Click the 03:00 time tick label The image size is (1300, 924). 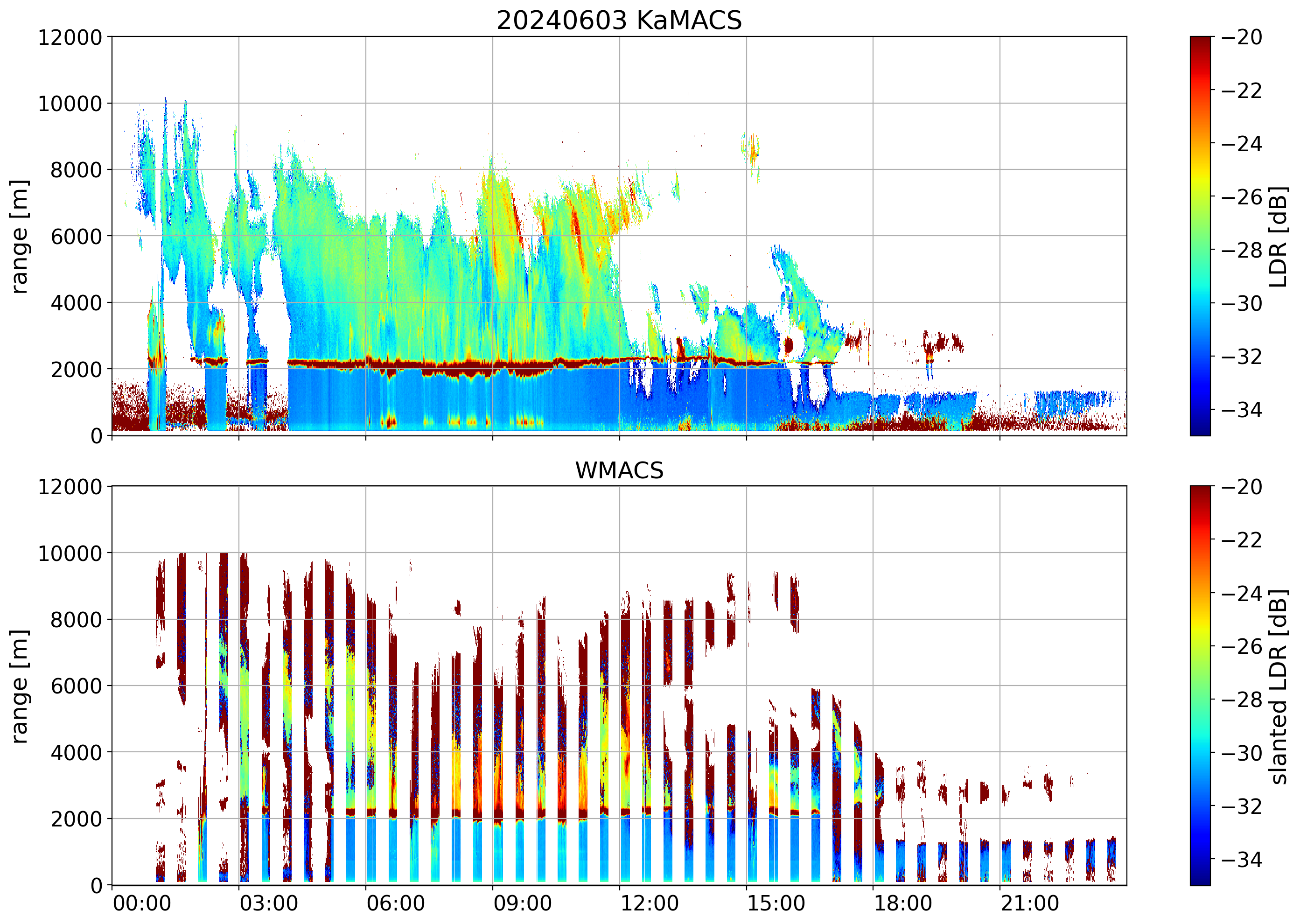268,903
